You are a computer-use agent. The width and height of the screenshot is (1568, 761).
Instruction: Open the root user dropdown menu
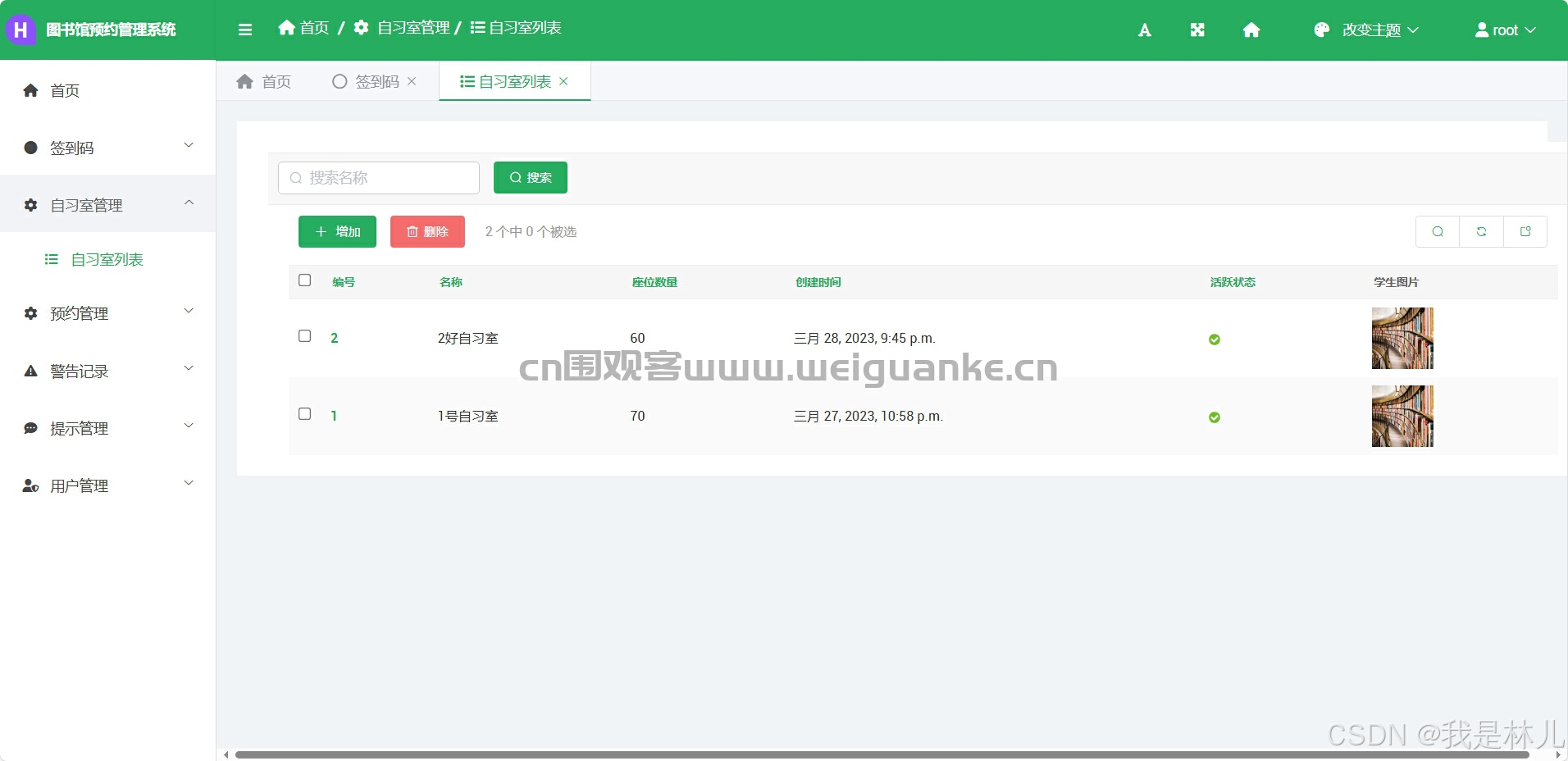[x=1506, y=30]
